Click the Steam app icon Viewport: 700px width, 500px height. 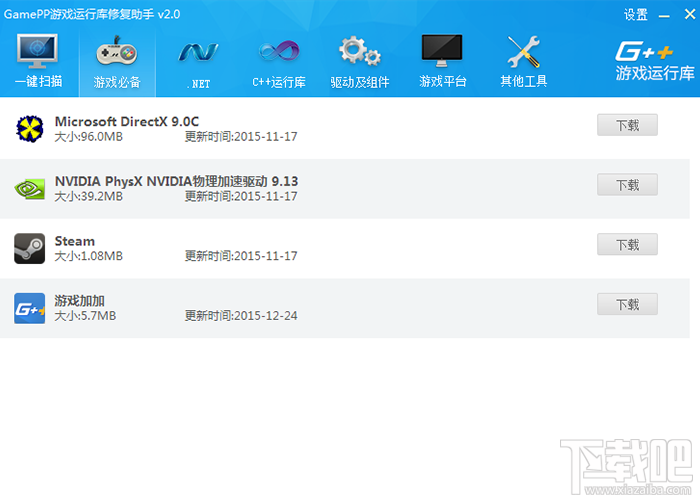(29, 248)
